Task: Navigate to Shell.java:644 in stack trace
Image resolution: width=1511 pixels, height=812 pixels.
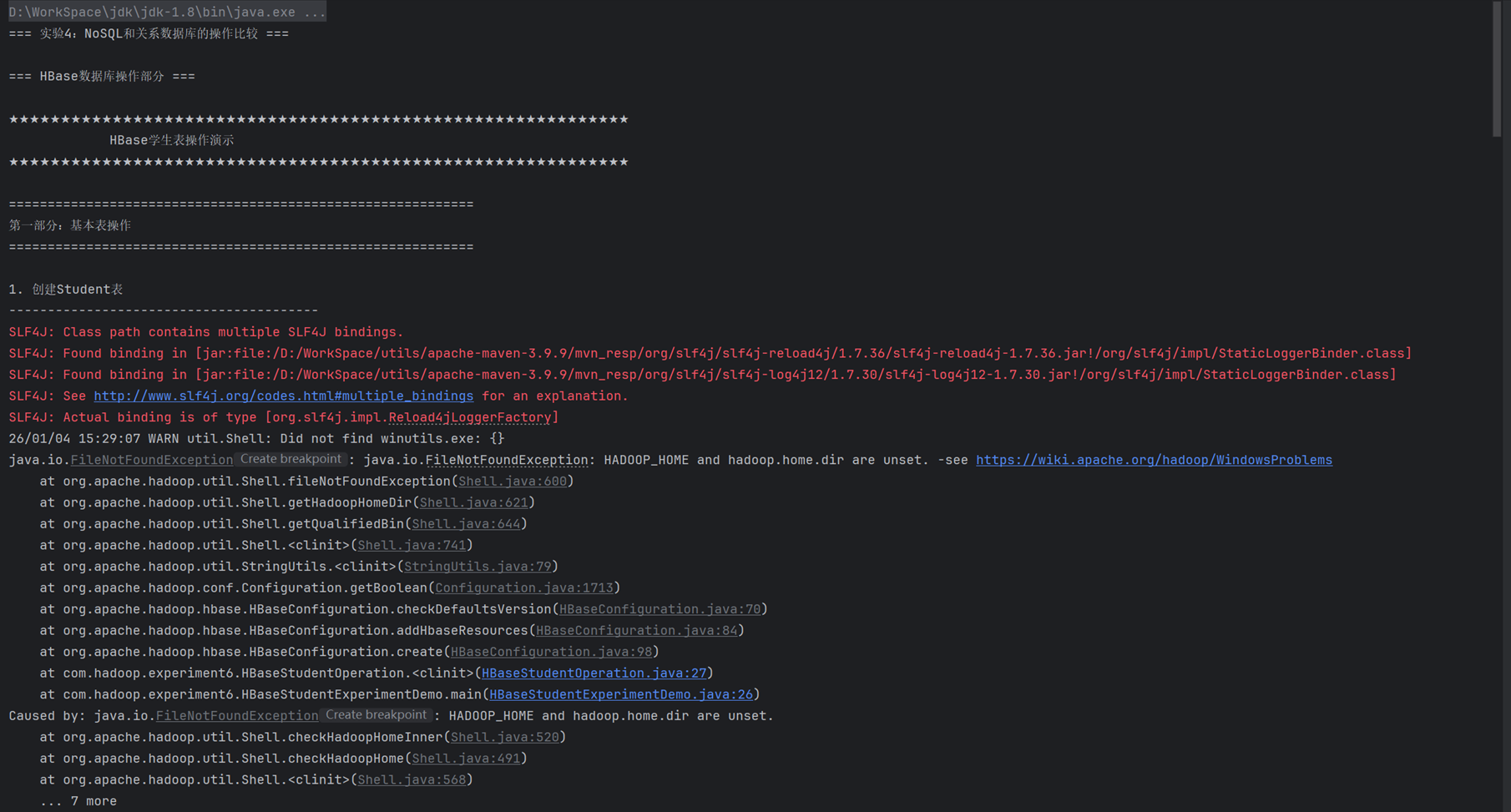Action: [466, 524]
